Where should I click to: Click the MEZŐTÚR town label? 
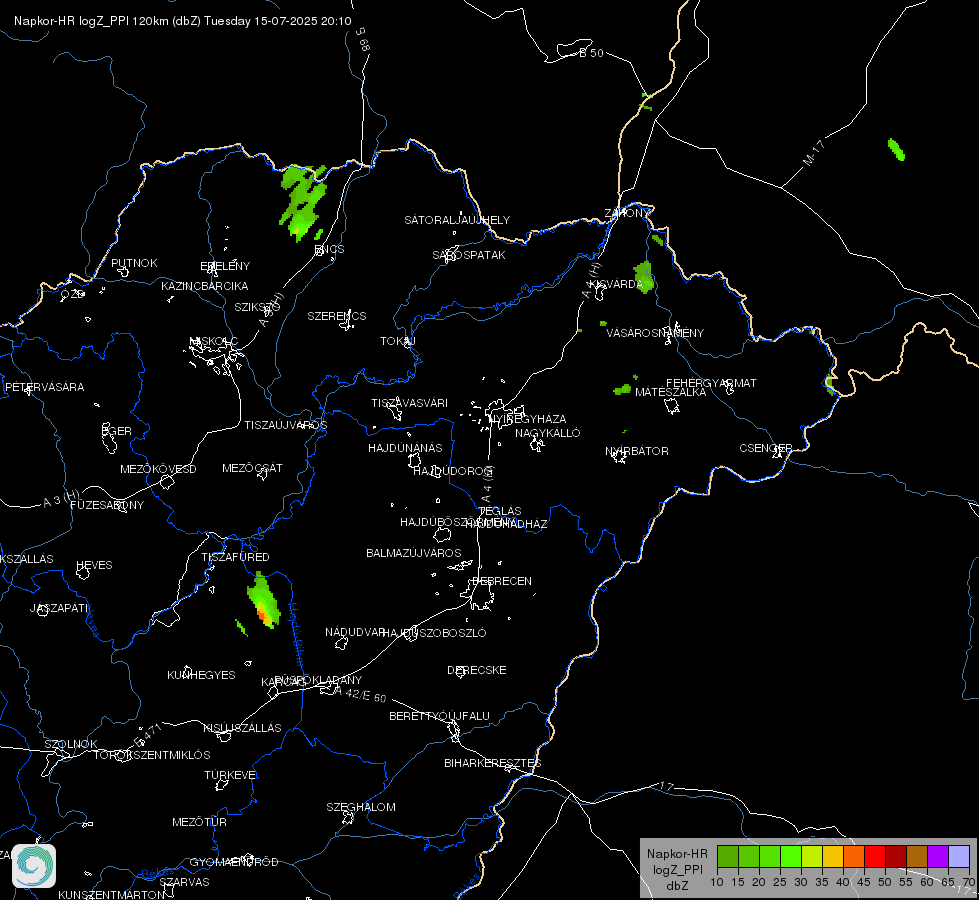(199, 822)
